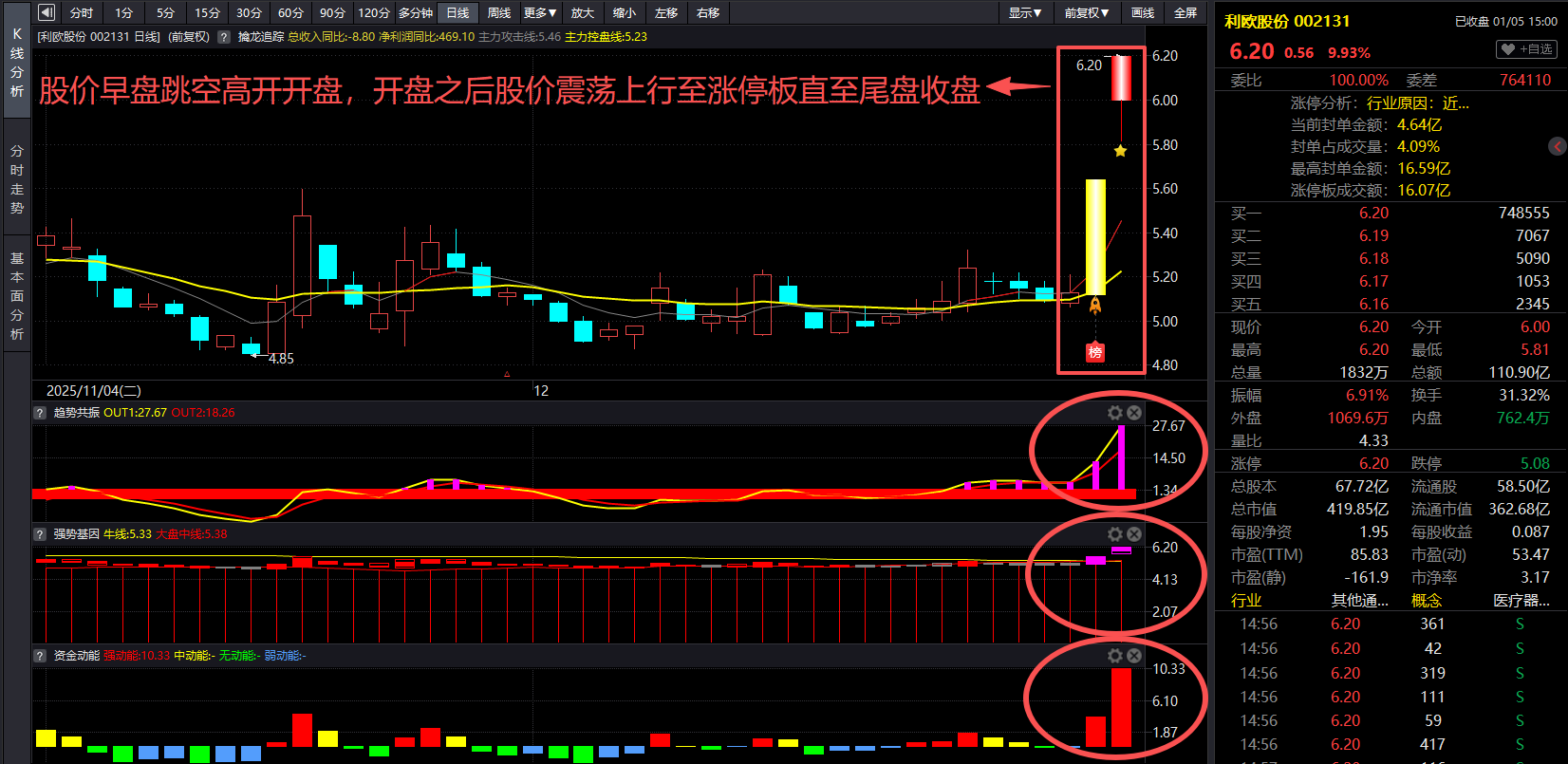The height and width of the screenshot is (764, 1568).
Task: Close the 资金动能 indicator panel
Action: [x=1133, y=656]
